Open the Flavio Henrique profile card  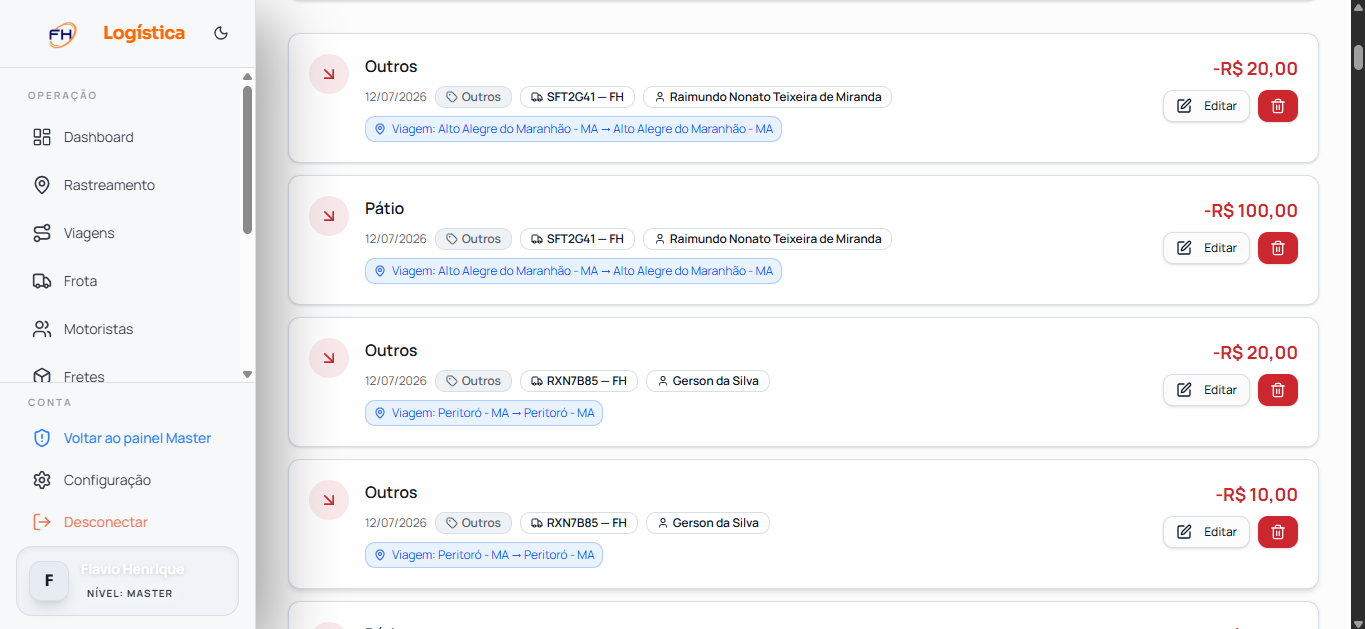pyautogui.click(x=127, y=580)
